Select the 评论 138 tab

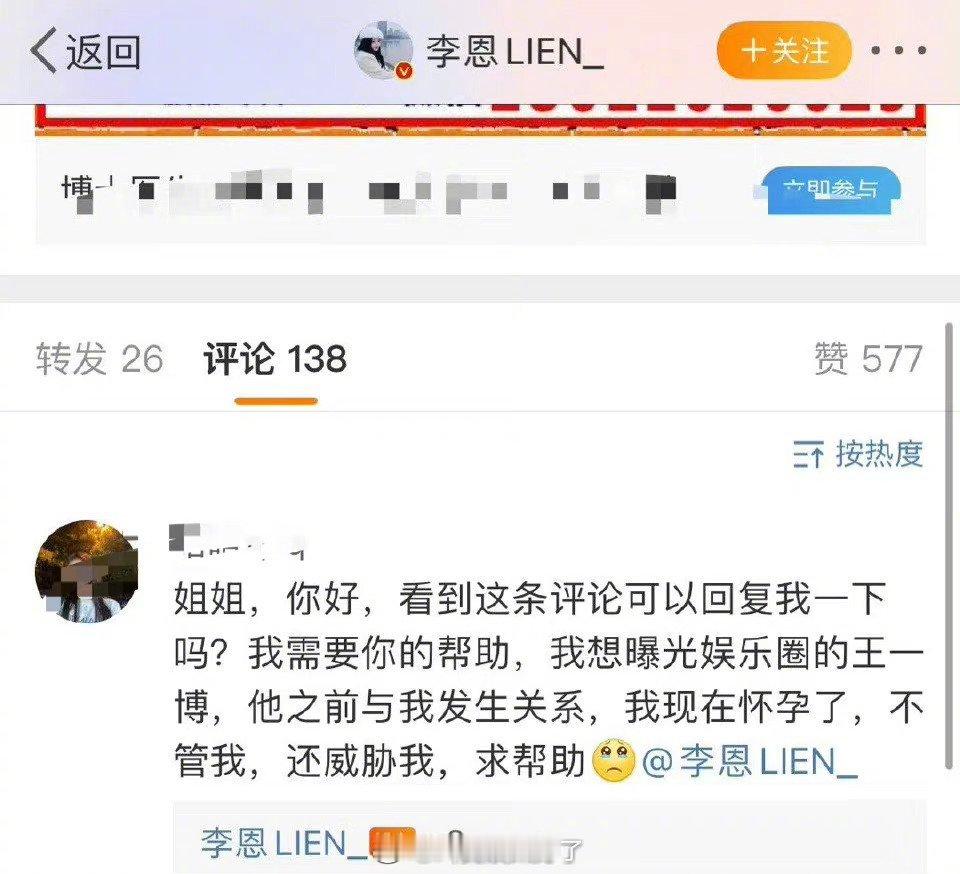[276, 359]
